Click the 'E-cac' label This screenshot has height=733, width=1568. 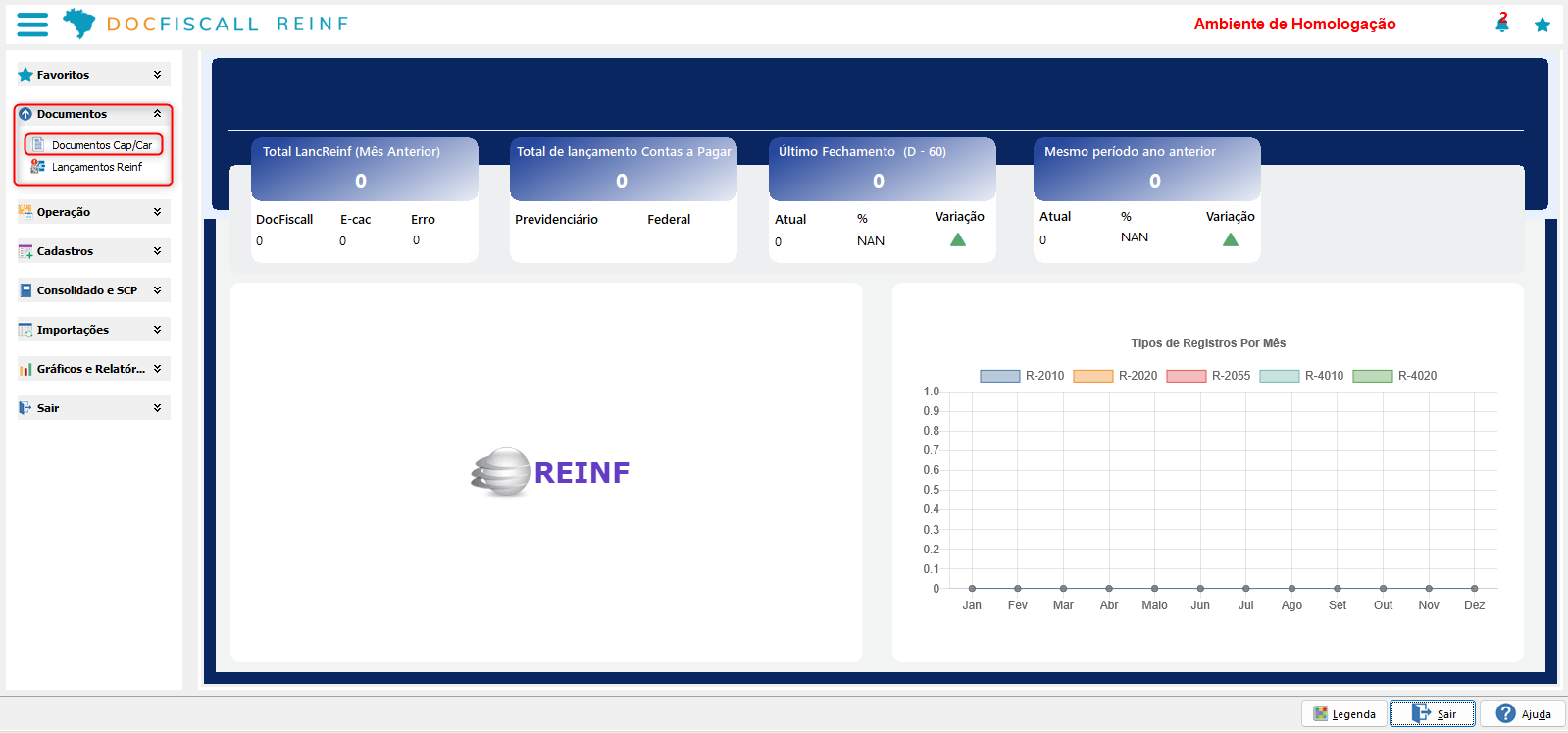(x=355, y=220)
